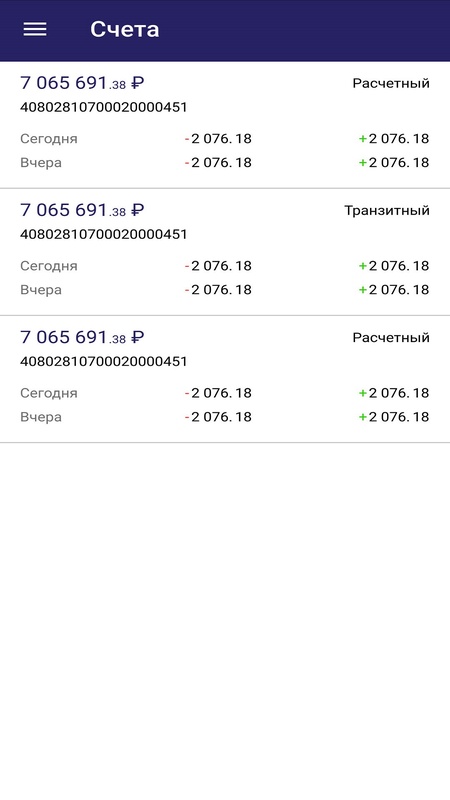Viewport: 450px width, 800px height.
Task: Select Сегодня credit amount in the first account
Action: point(393,138)
